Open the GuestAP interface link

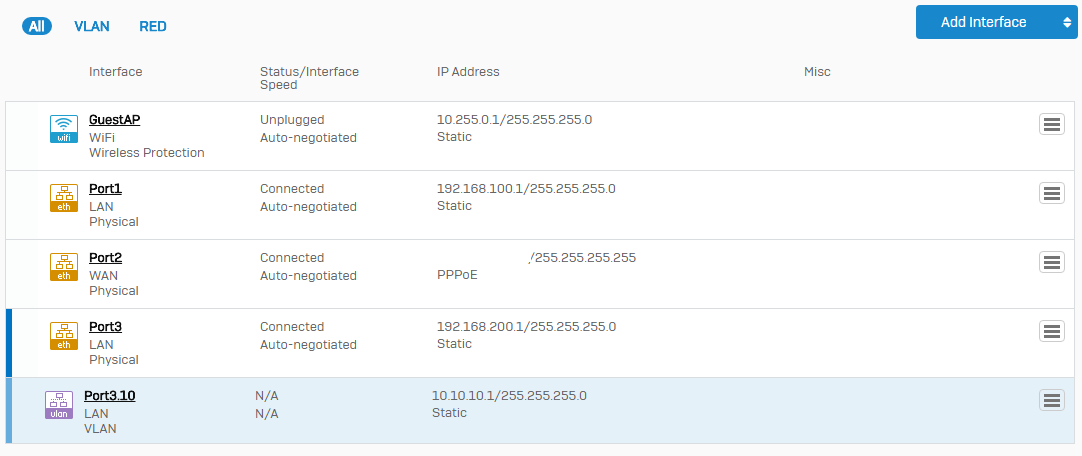[x=115, y=120]
